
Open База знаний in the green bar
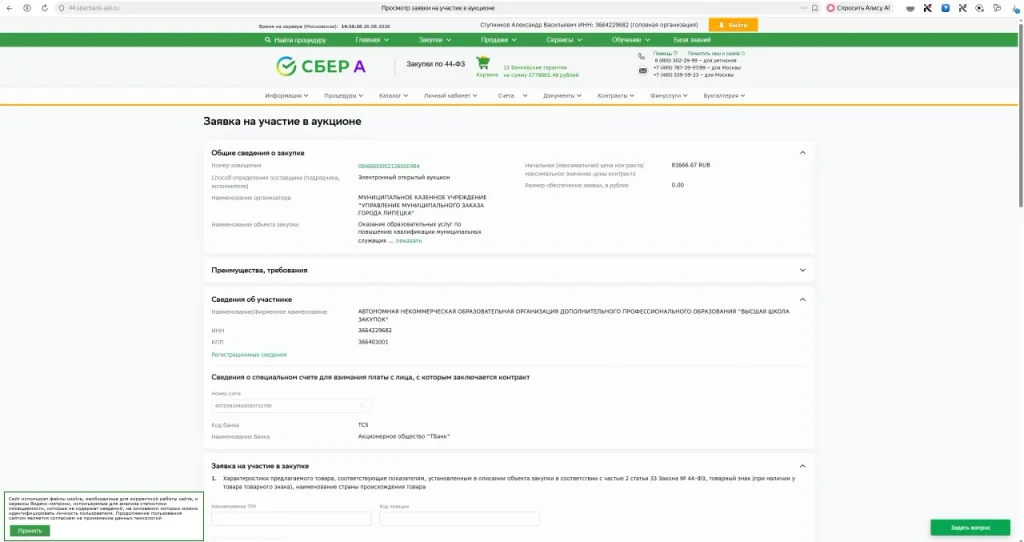pyautogui.click(x=692, y=40)
